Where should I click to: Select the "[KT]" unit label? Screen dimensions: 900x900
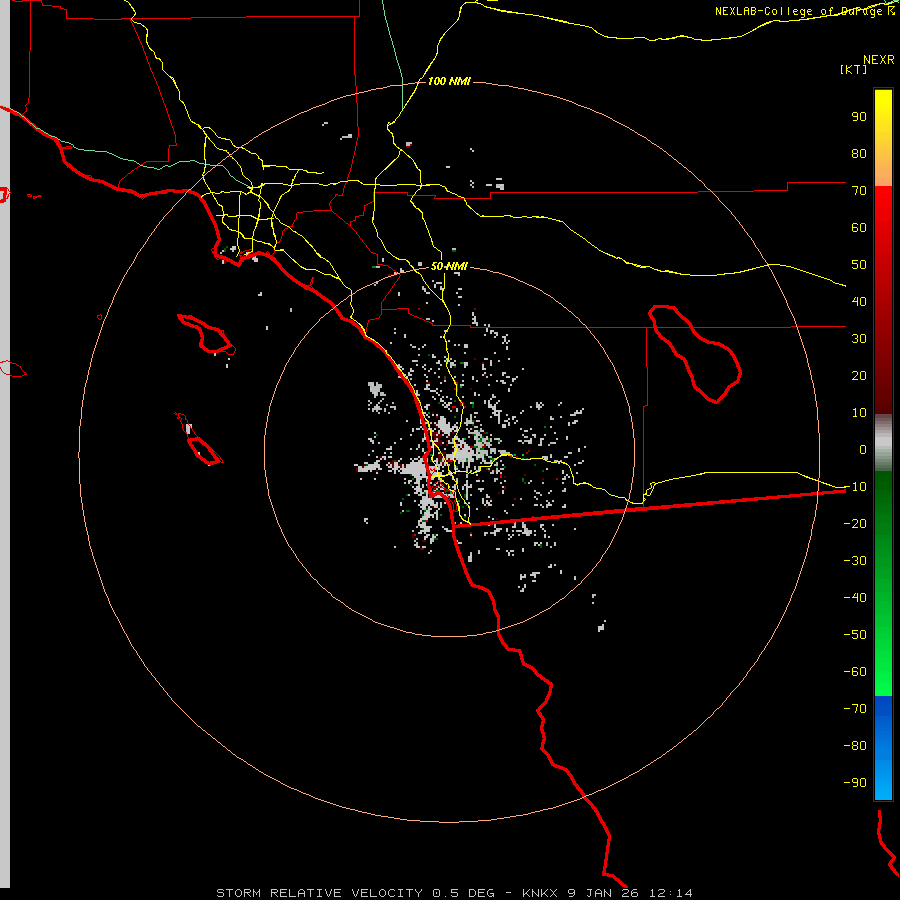click(x=854, y=69)
